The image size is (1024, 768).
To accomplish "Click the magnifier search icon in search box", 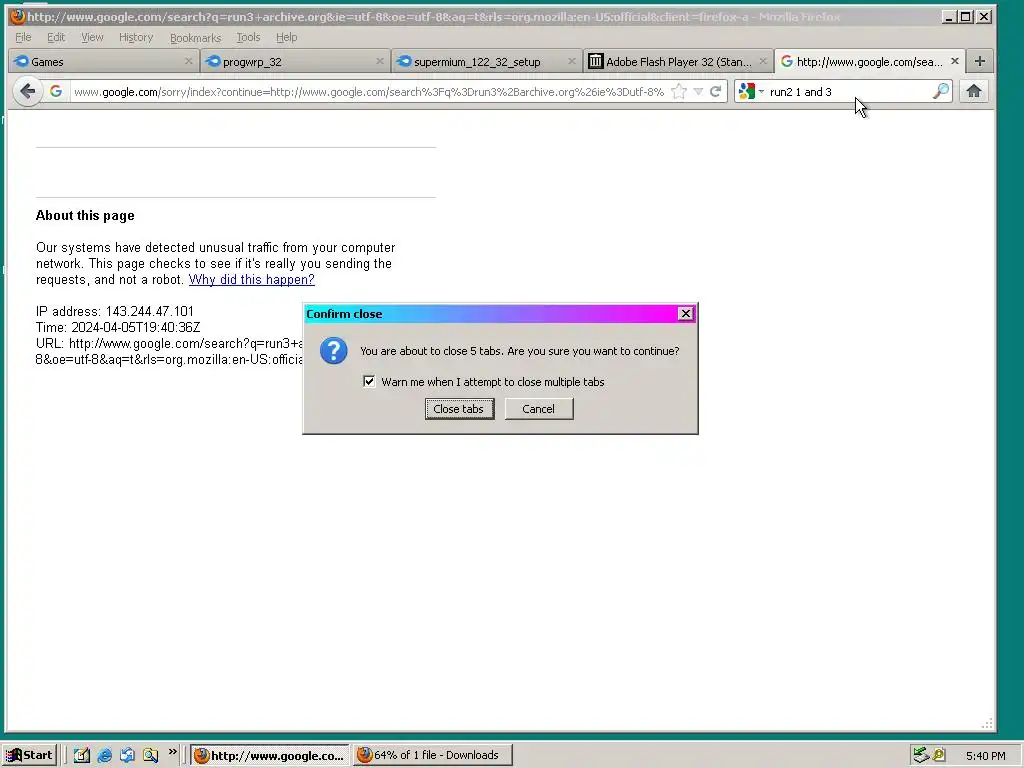I will (940, 91).
